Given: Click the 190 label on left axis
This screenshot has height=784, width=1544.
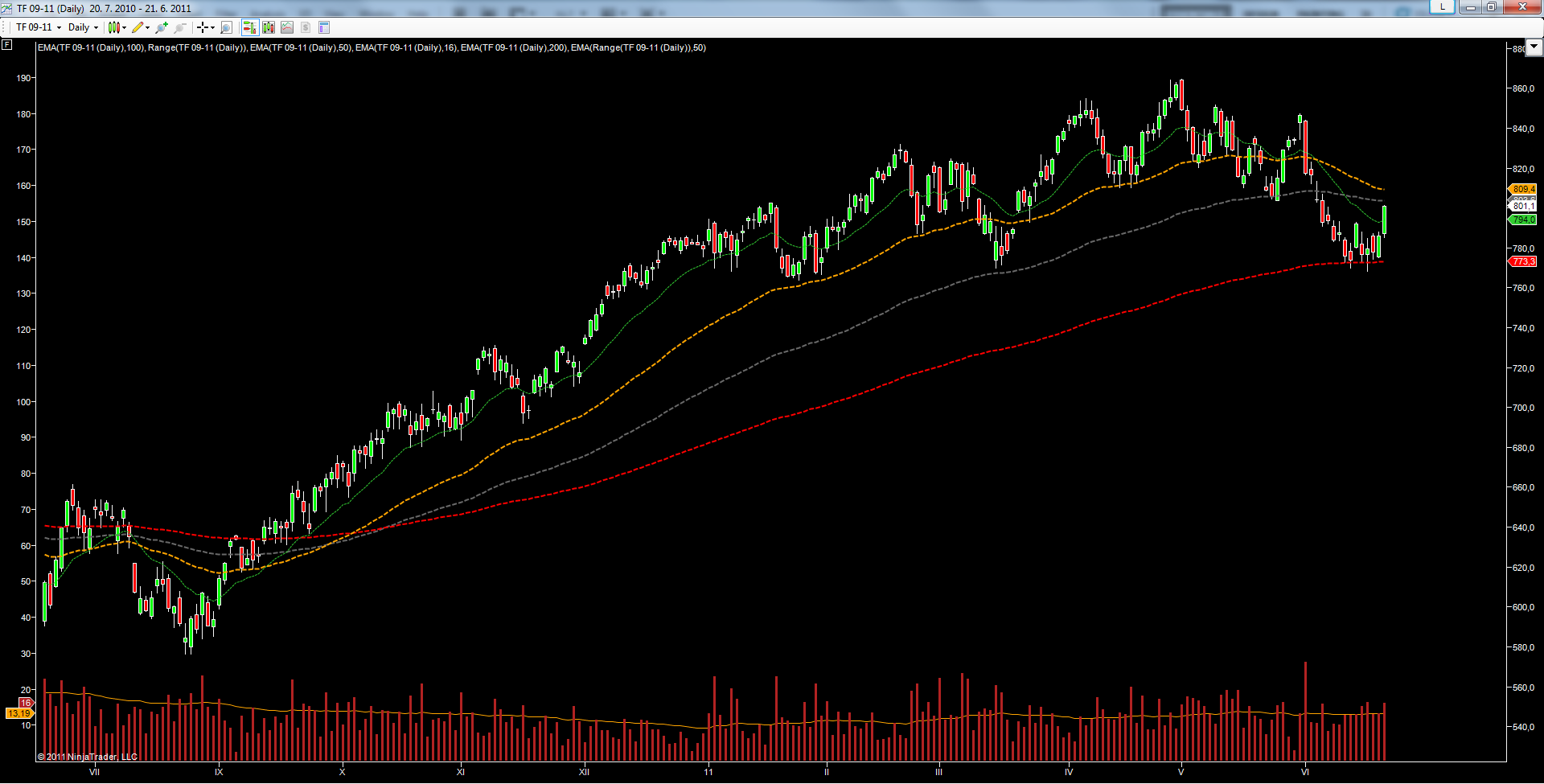Looking at the screenshot, I should pyautogui.click(x=23, y=78).
